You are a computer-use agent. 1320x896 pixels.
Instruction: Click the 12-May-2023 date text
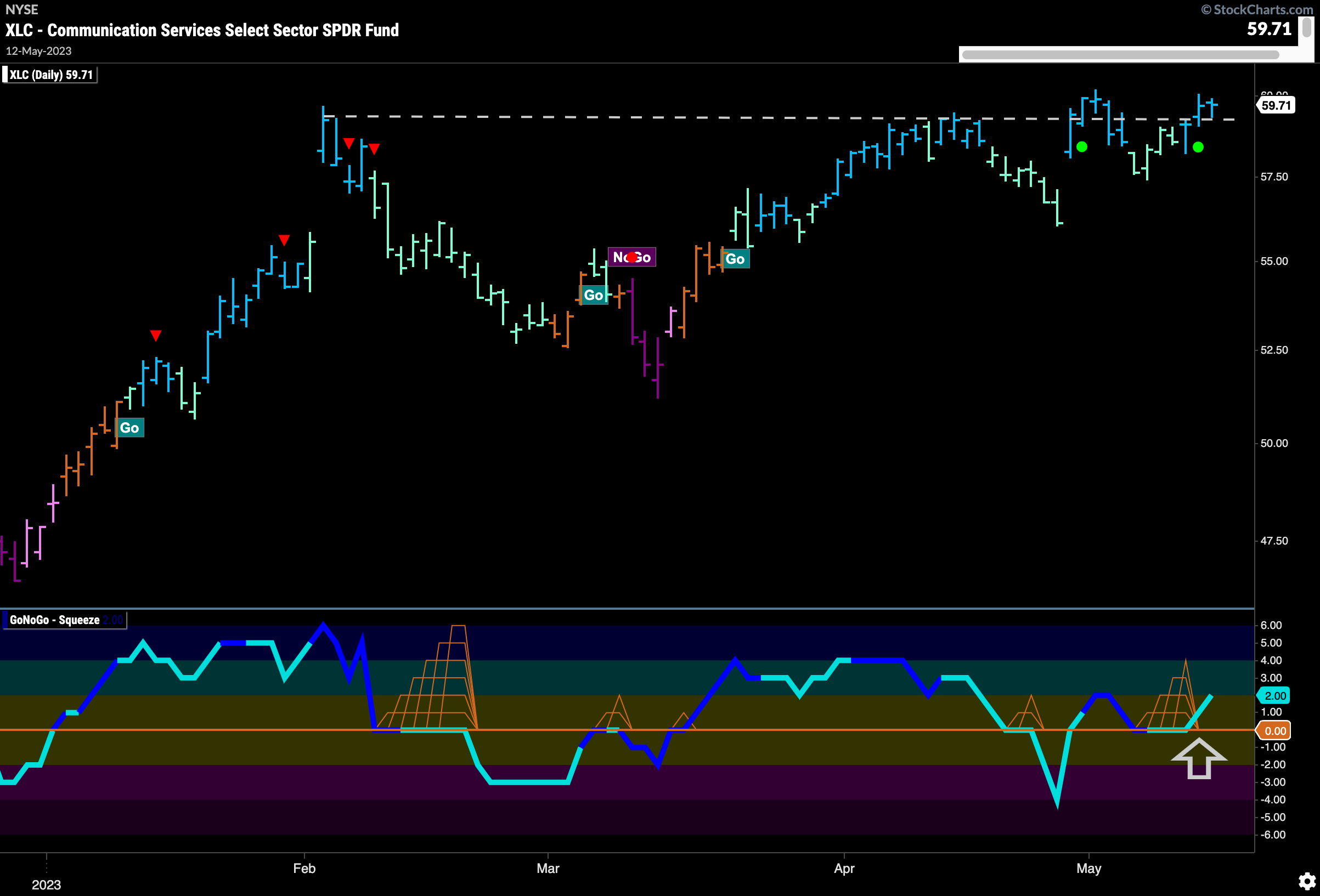point(38,51)
